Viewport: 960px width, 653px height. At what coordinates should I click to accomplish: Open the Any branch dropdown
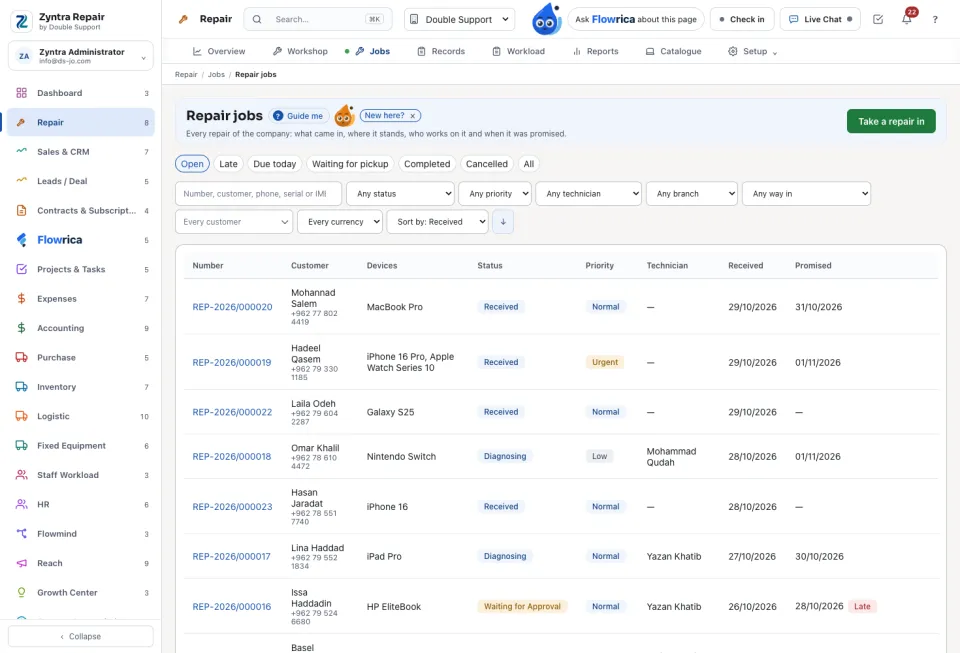tap(692, 193)
